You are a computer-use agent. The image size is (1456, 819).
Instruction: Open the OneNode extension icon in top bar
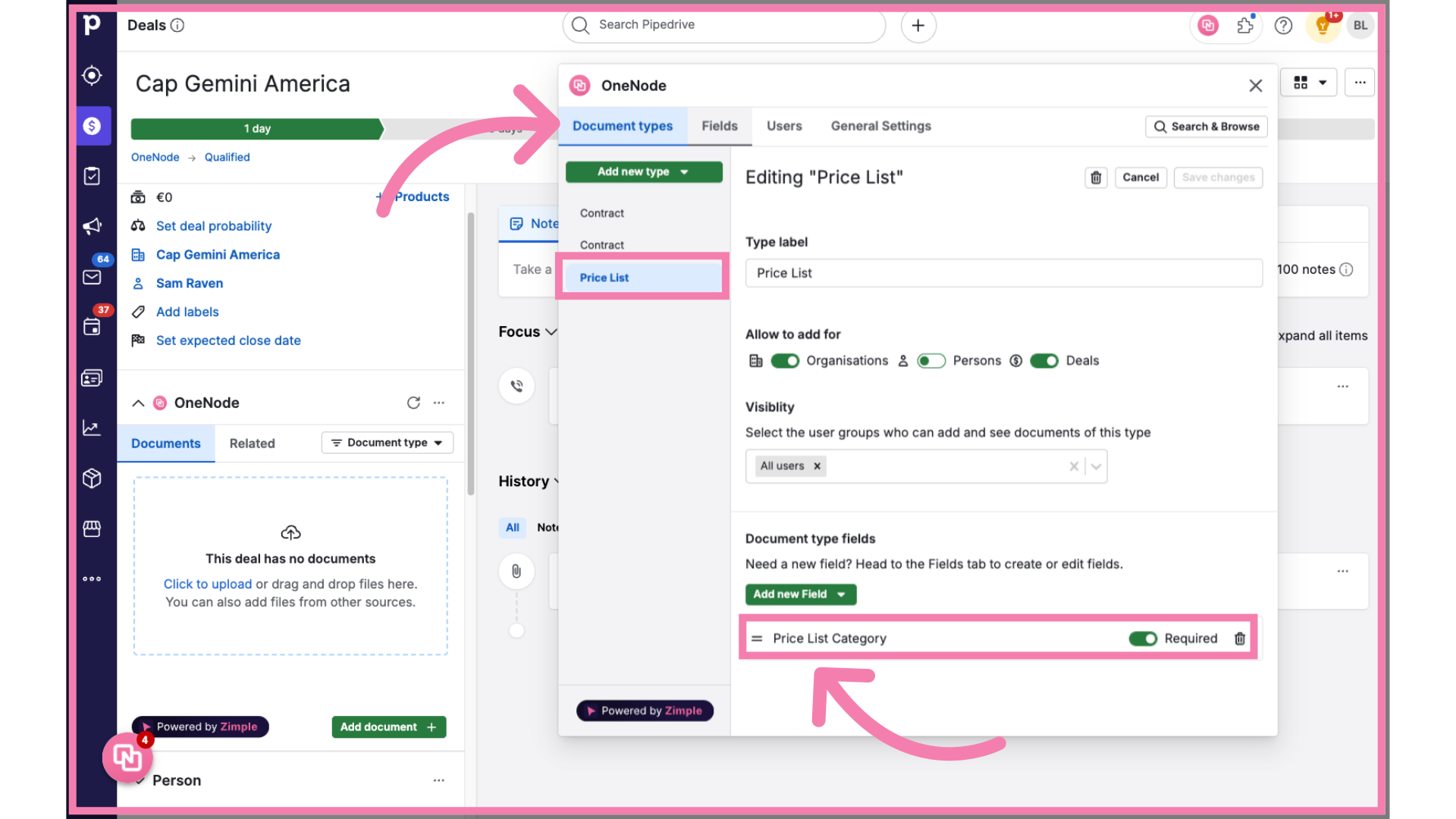(x=1207, y=26)
